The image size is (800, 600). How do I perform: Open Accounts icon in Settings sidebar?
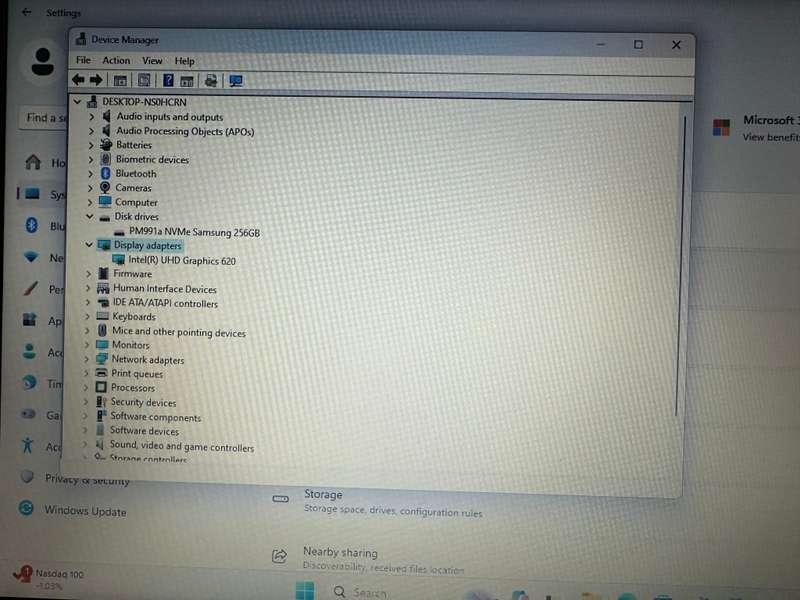(29, 352)
